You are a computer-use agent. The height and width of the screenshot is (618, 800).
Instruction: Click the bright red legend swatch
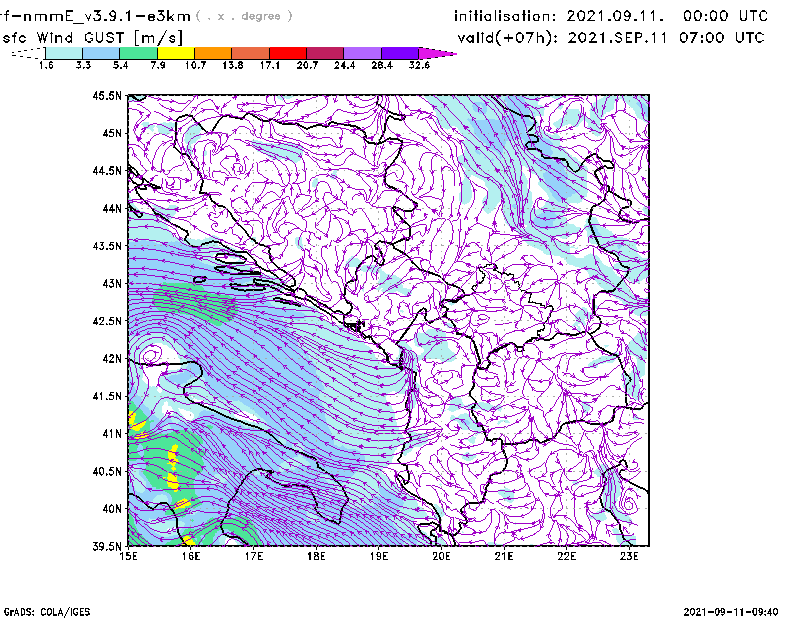coord(288,53)
